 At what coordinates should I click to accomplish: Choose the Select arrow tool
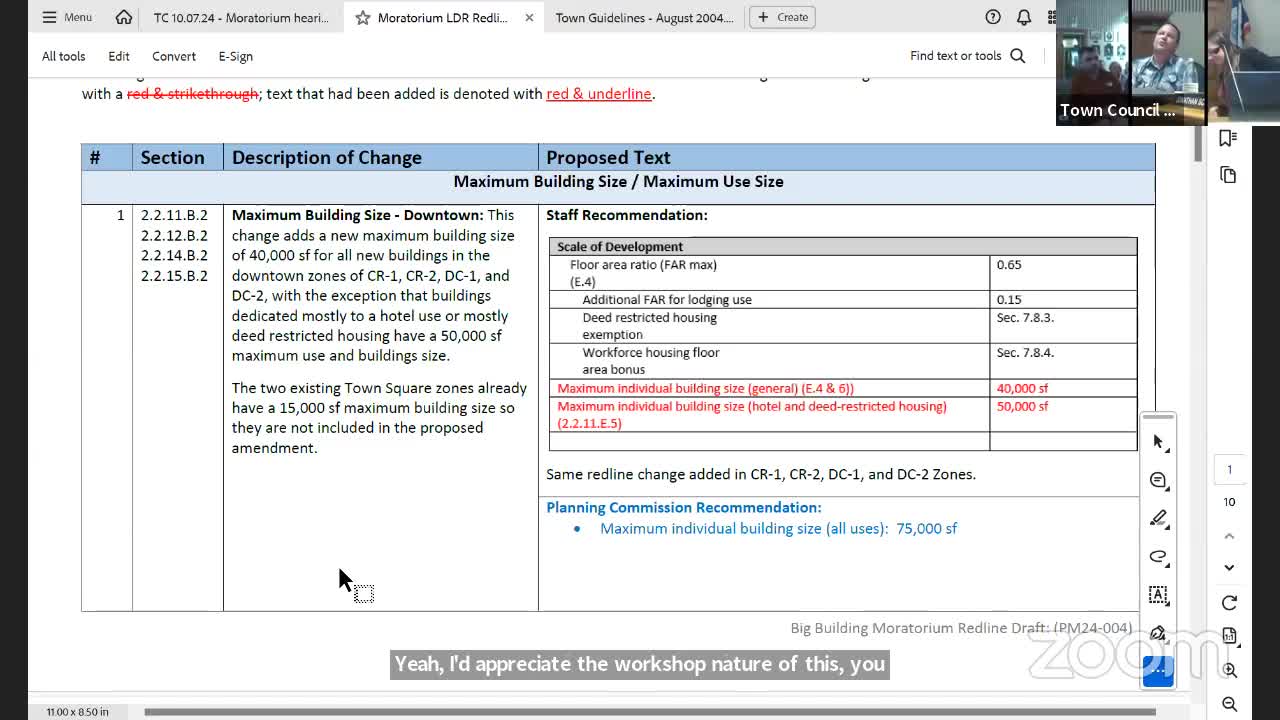pos(1158,442)
